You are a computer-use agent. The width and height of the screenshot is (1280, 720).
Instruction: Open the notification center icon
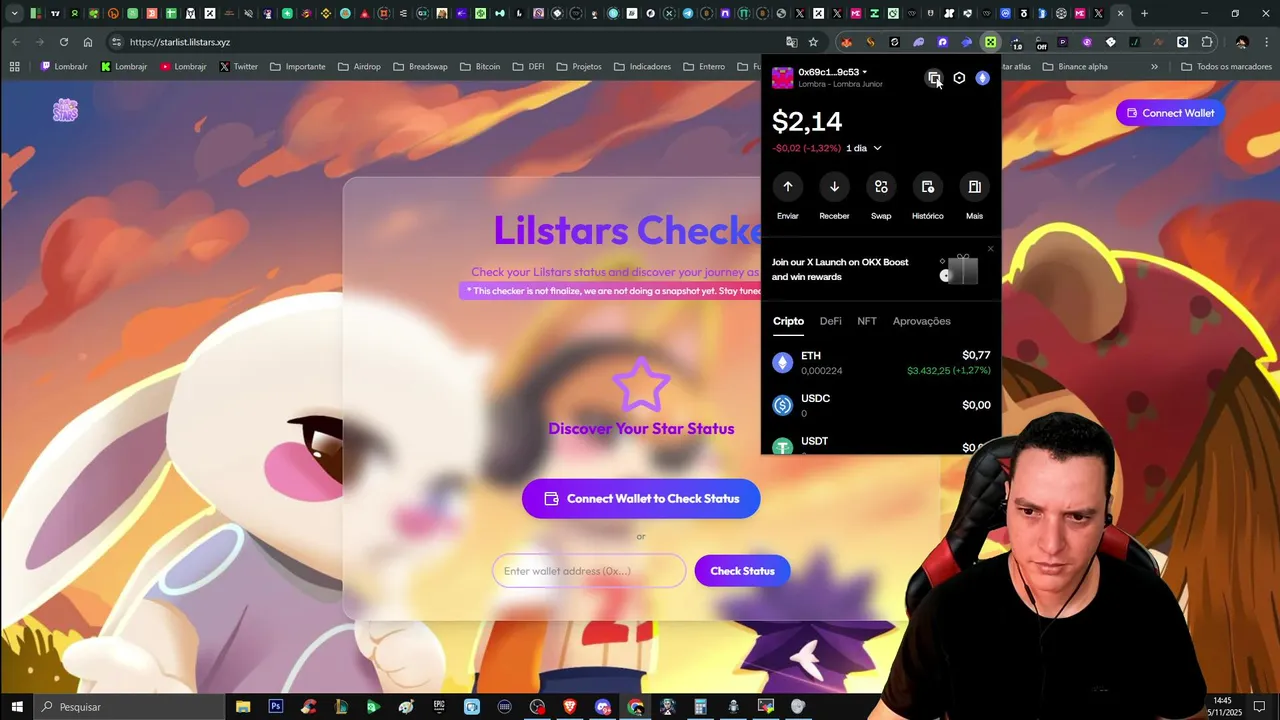point(1260,706)
